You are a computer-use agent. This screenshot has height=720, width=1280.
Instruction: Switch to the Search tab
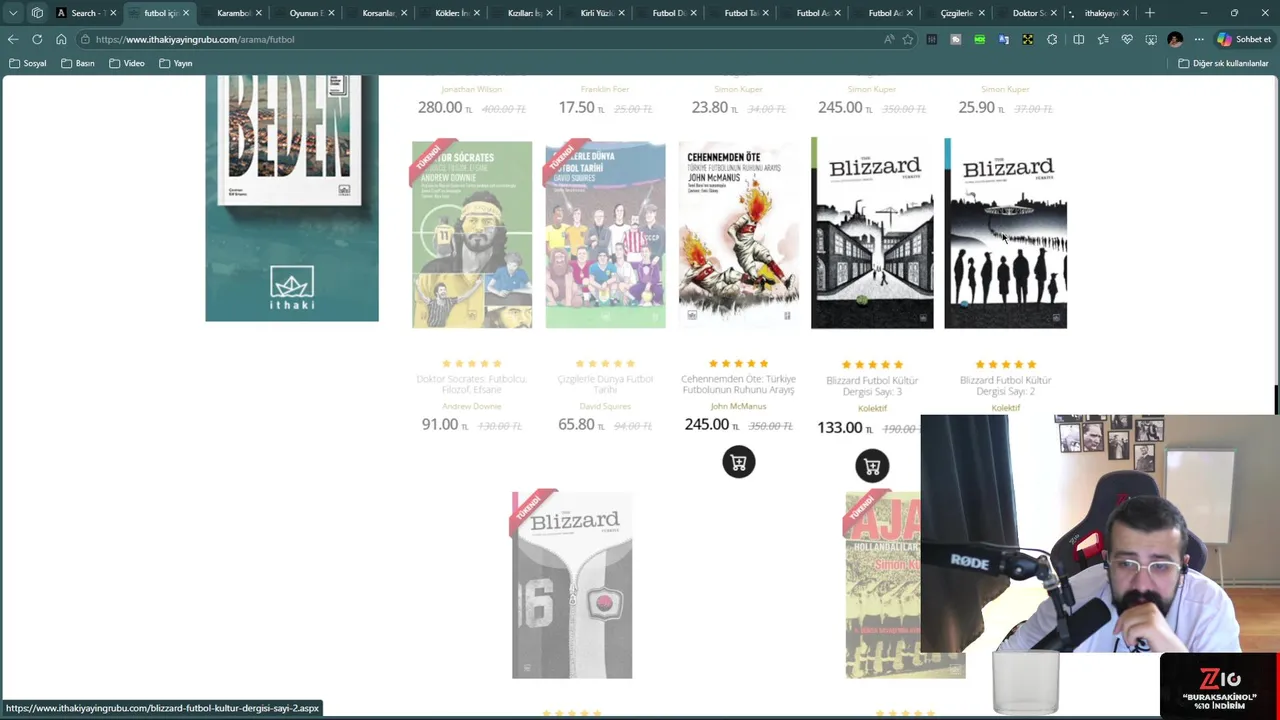pyautogui.click(x=85, y=13)
